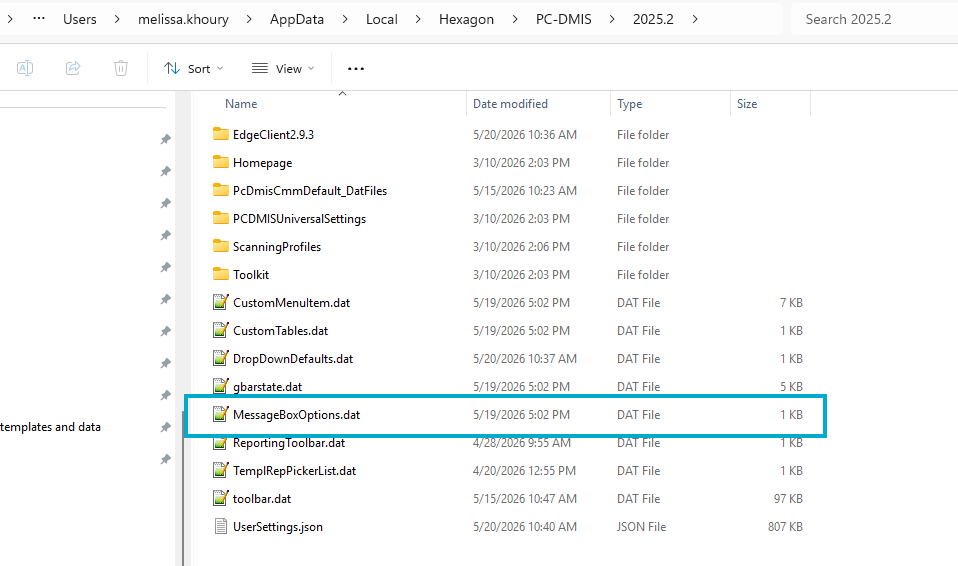Click pin icon beside 'templates and data'

pos(166,427)
